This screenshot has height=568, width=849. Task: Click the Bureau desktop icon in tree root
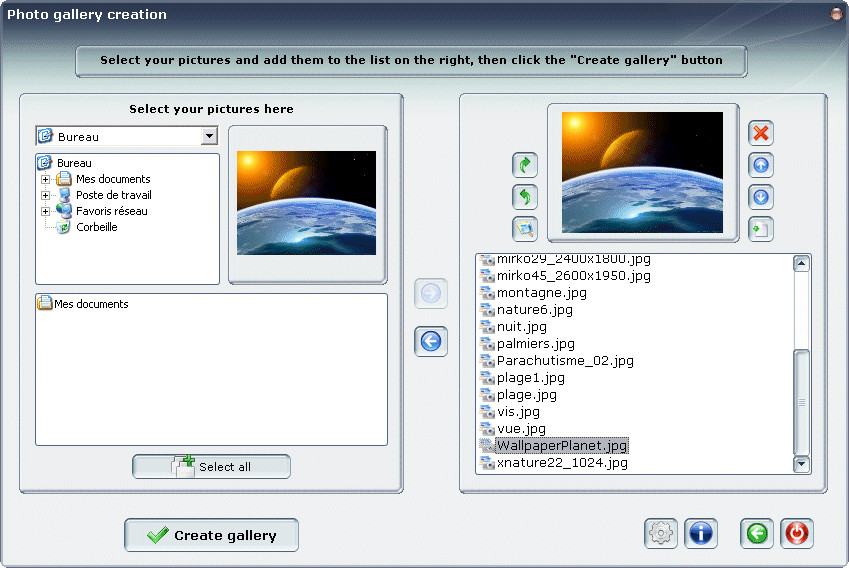[45, 162]
